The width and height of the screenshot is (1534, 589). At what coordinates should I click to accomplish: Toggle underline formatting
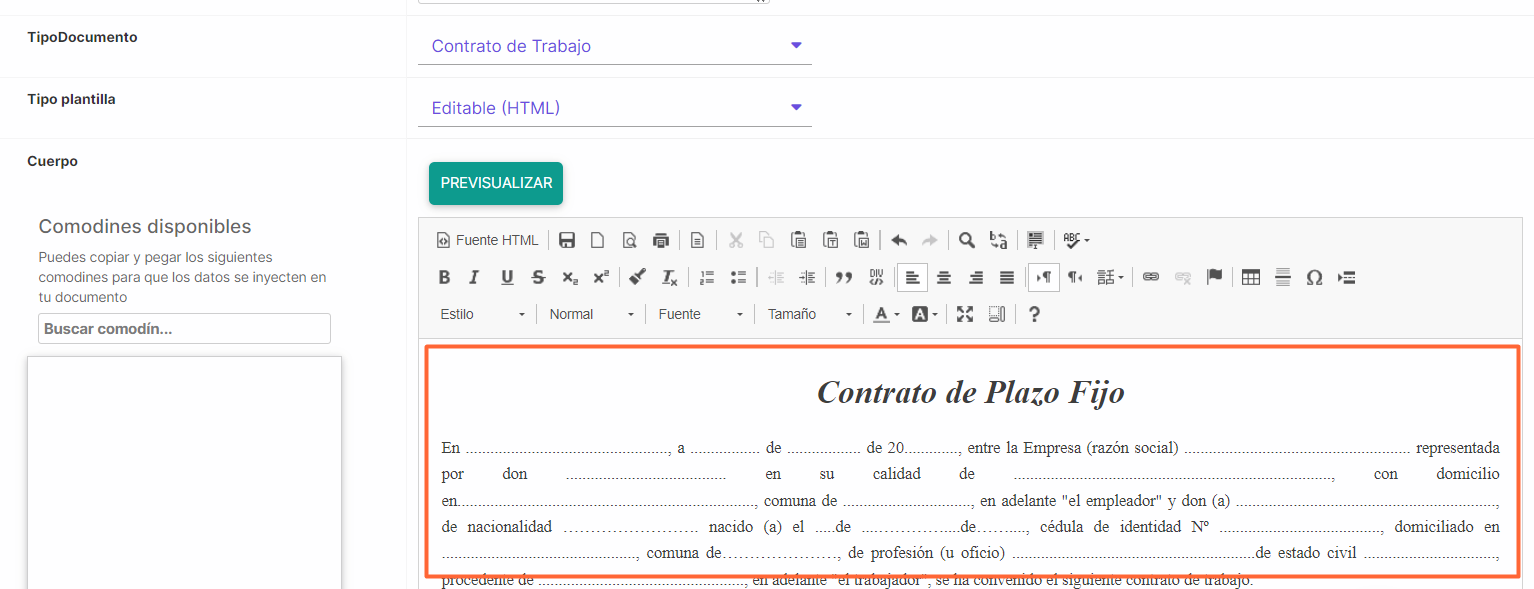(x=507, y=277)
